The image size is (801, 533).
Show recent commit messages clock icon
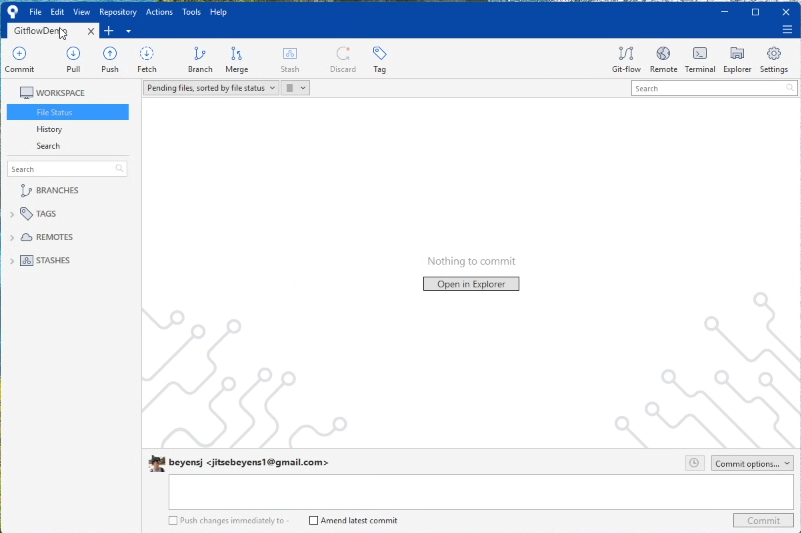(694, 463)
